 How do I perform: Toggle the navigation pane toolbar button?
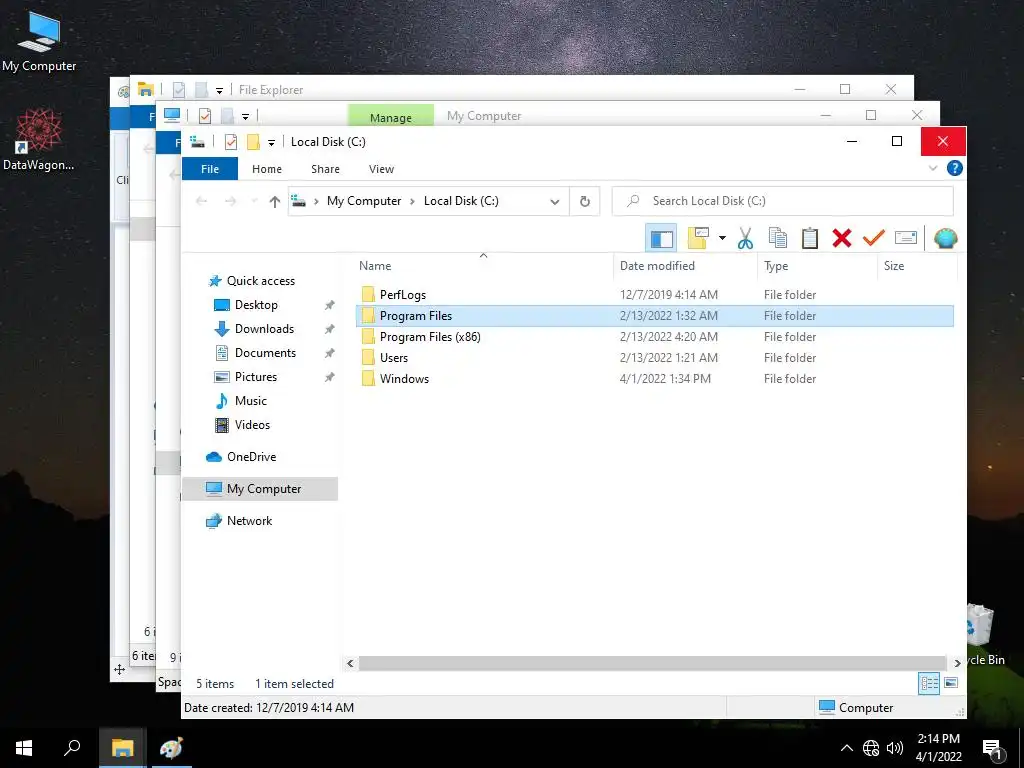[x=661, y=238]
